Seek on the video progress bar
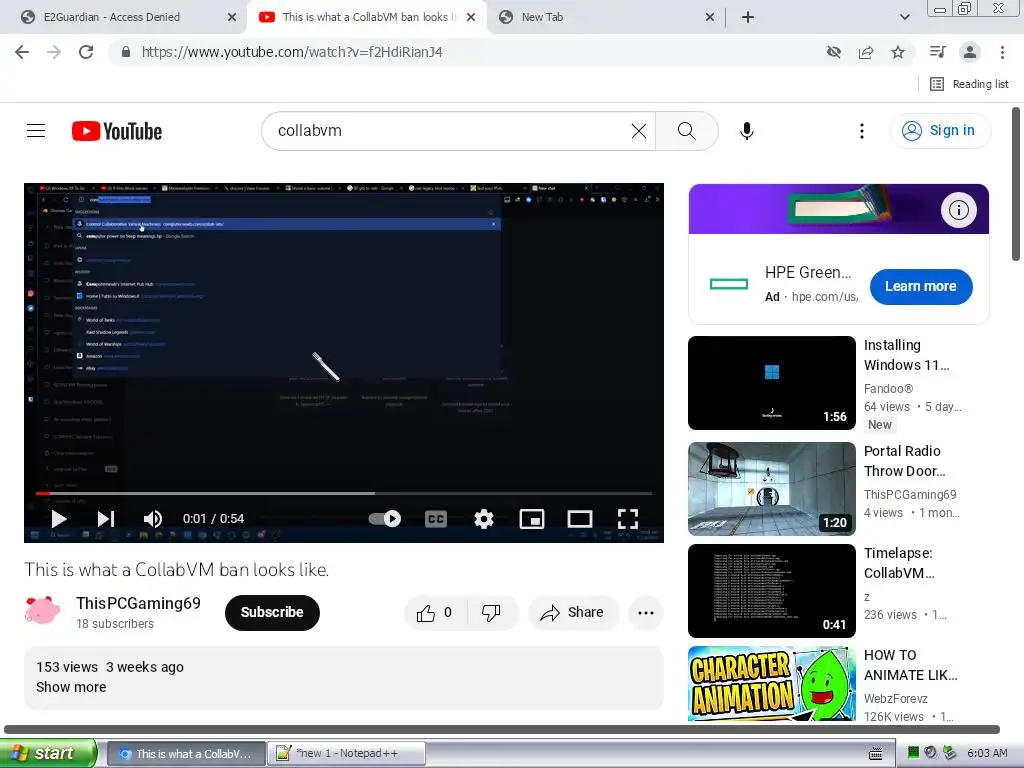The height and width of the screenshot is (768, 1024). 344,494
